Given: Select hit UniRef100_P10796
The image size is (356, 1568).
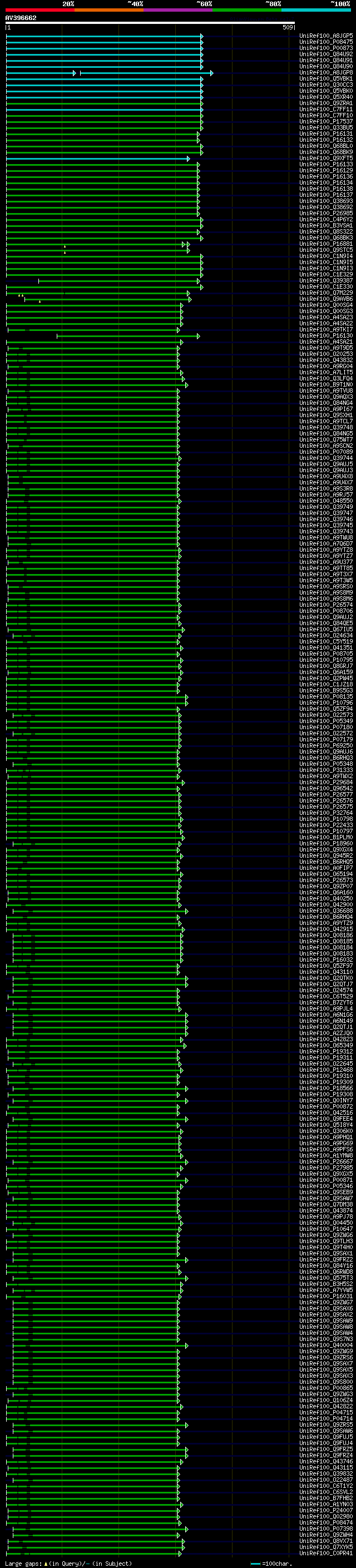Looking at the screenshot, I should tap(326, 703).
